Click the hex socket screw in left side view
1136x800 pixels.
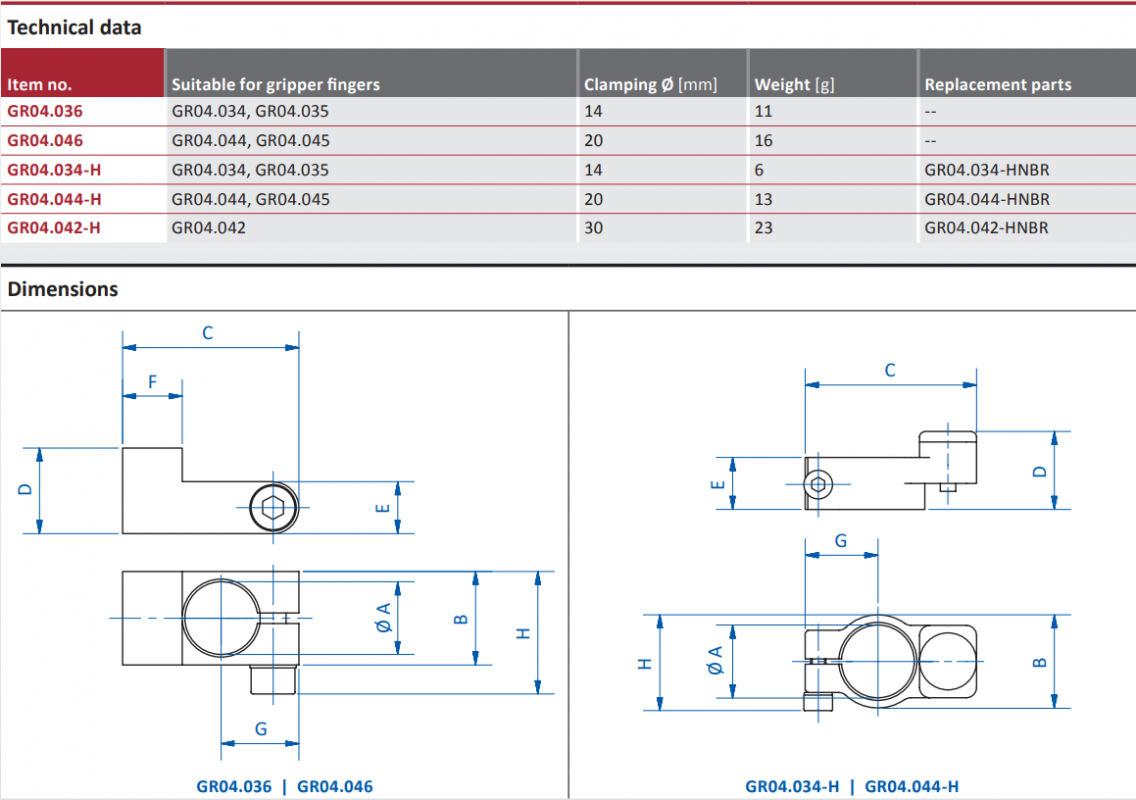pos(273,508)
